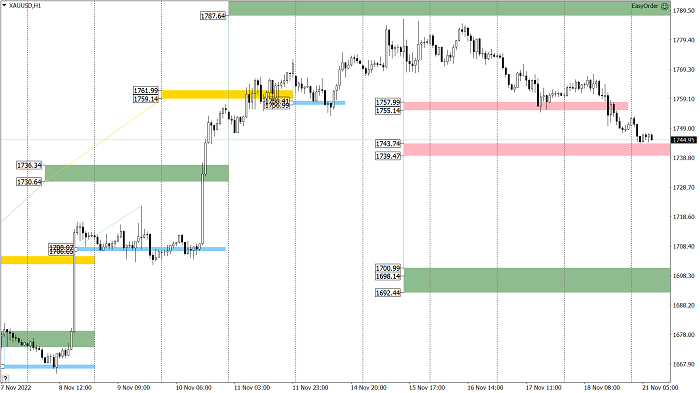Click the green zone at the 1678.00 level
The height and width of the screenshot is (393, 700).
click(48, 339)
